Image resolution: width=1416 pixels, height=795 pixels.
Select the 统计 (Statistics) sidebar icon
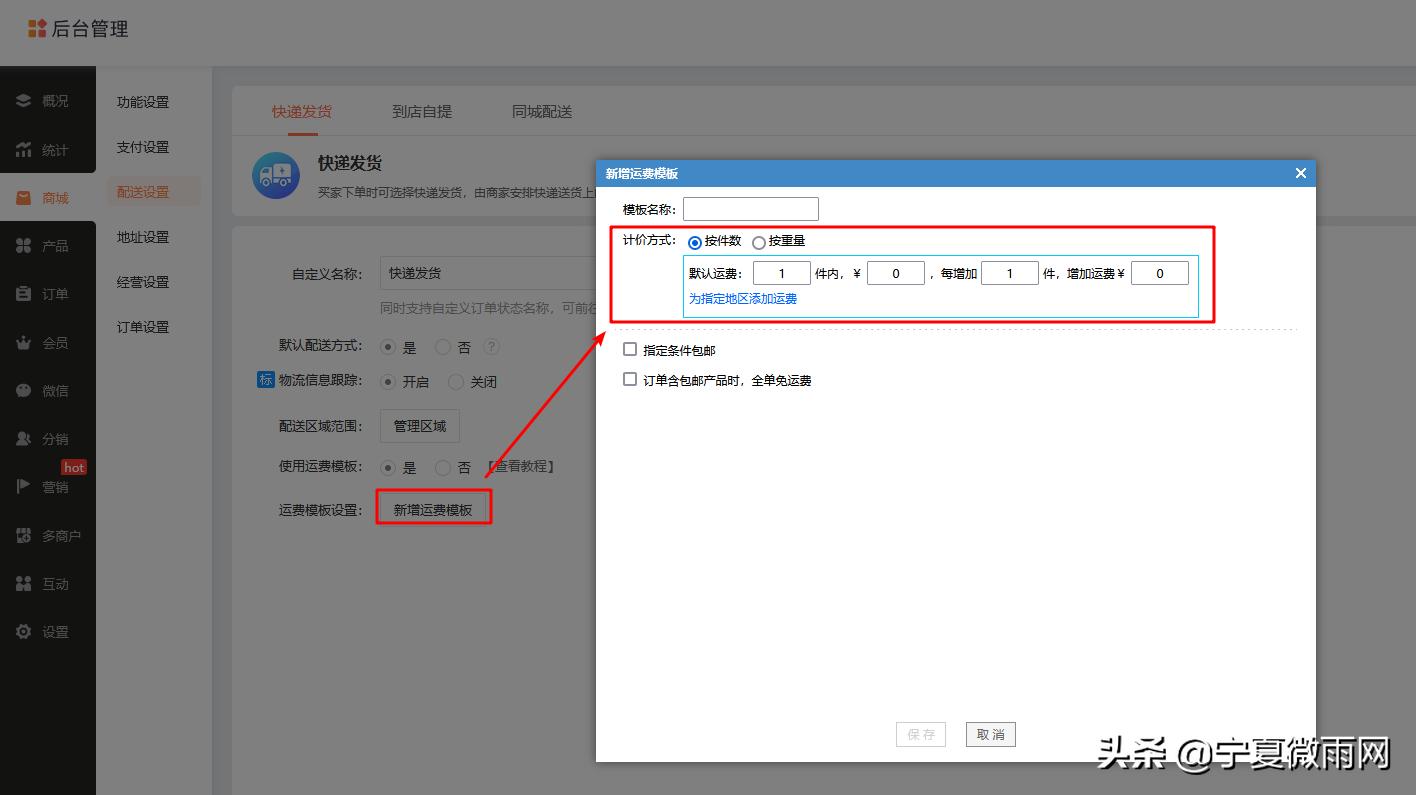pyautogui.click(x=23, y=149)
